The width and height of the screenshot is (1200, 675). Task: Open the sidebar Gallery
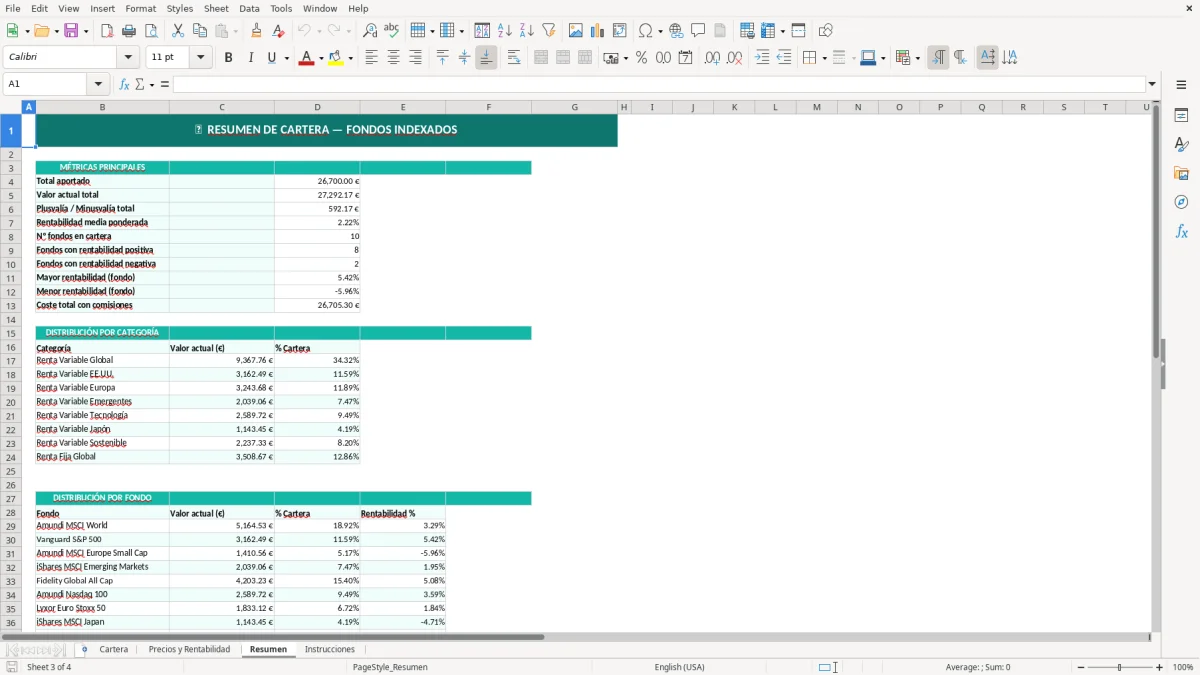(x=1181, y=173)
